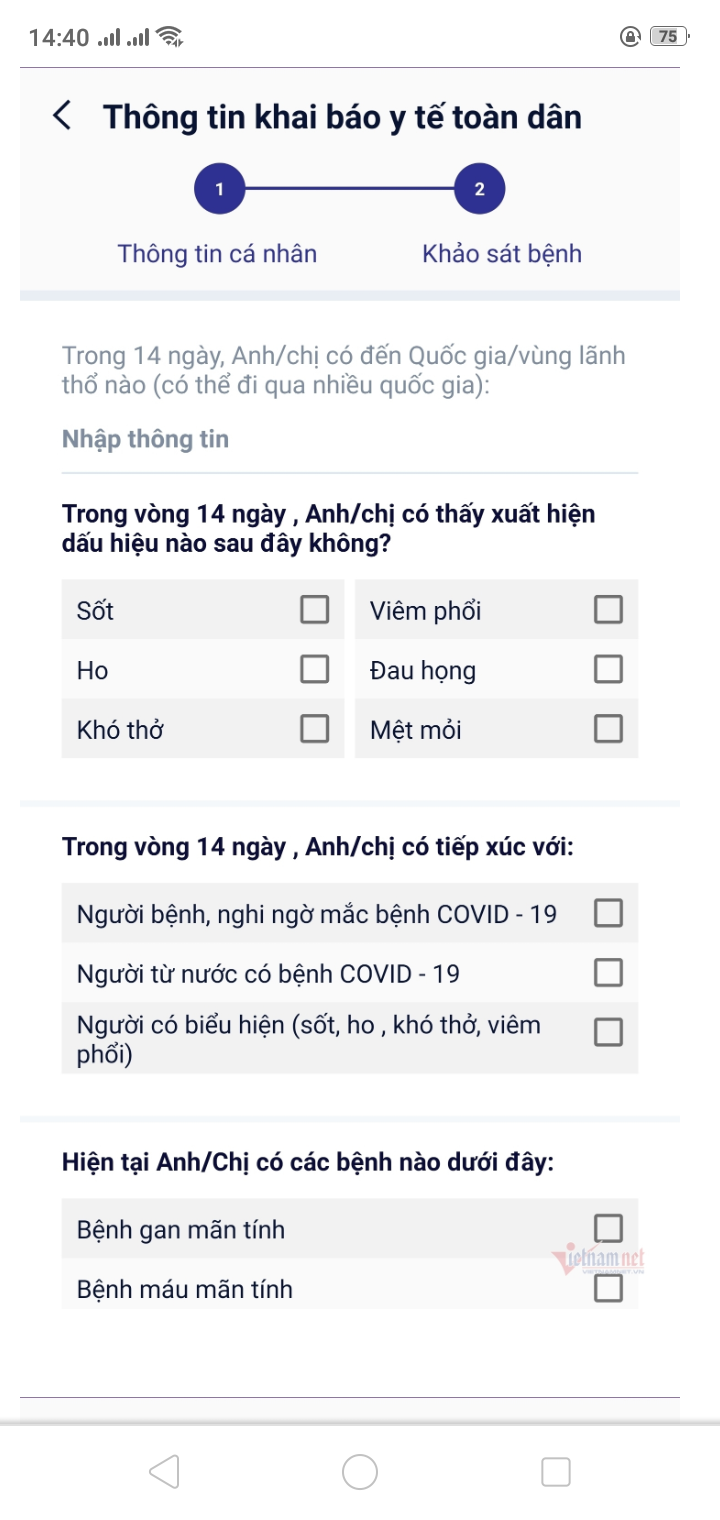Screen dimensions: 720x1520
Task: Select step 1 circle indicator
Action: 219,189
